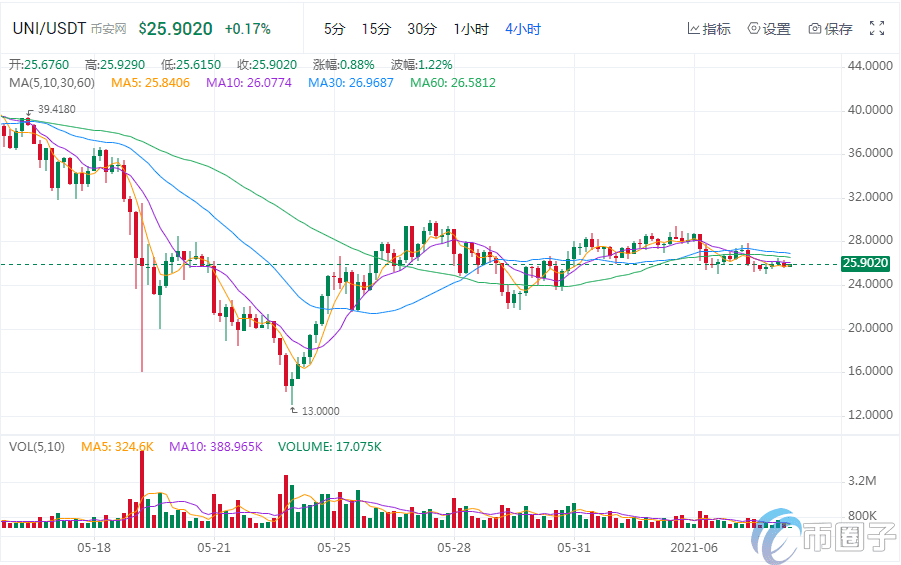The width and height of the screenshot is (901, 565).
Task: Click the UNI/USDT pair title
Action: tap(50, 29)
